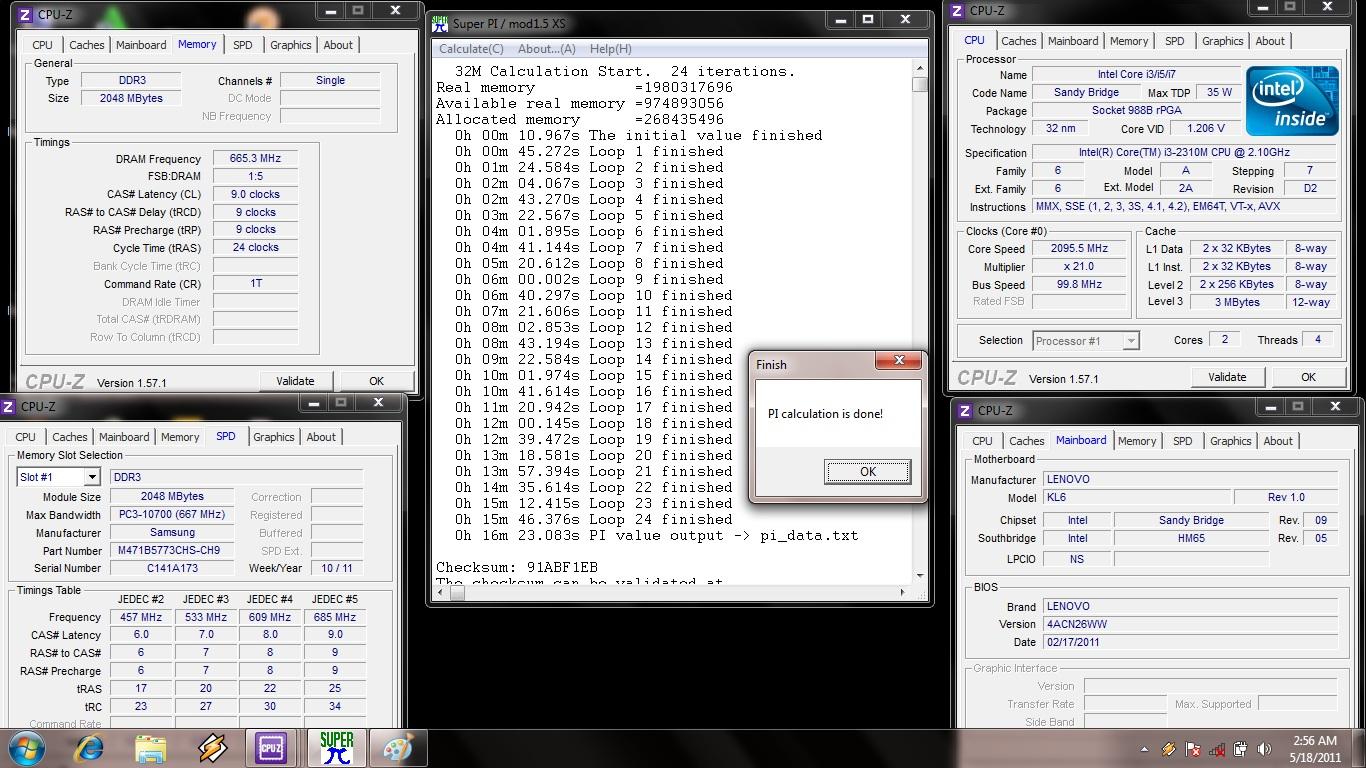
Task: Click the Core Speed 2095.5 MHz value
Action: tap(1079, 249)
